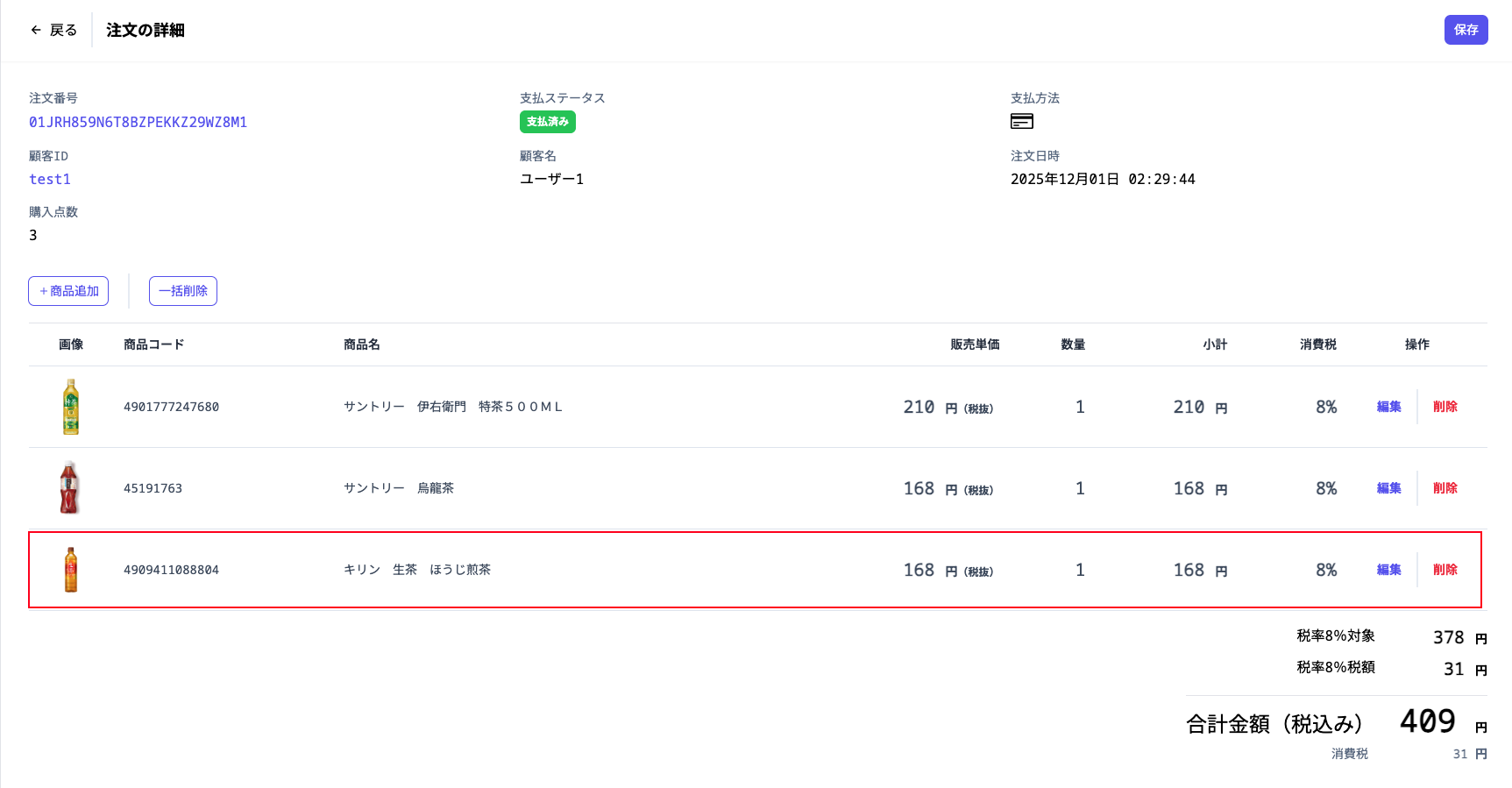Click the 税率8%税額 label

pyautogui.click(x=1336, y=667)
